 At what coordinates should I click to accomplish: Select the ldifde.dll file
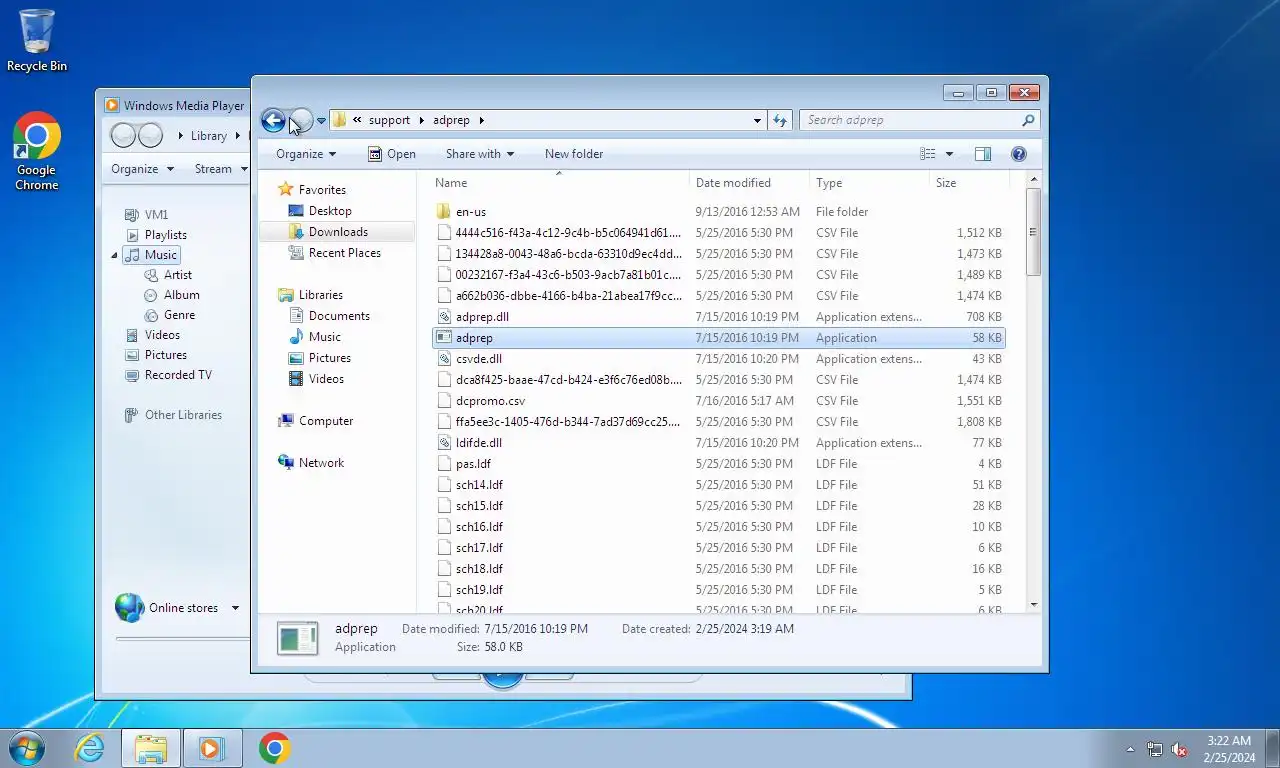718,443
